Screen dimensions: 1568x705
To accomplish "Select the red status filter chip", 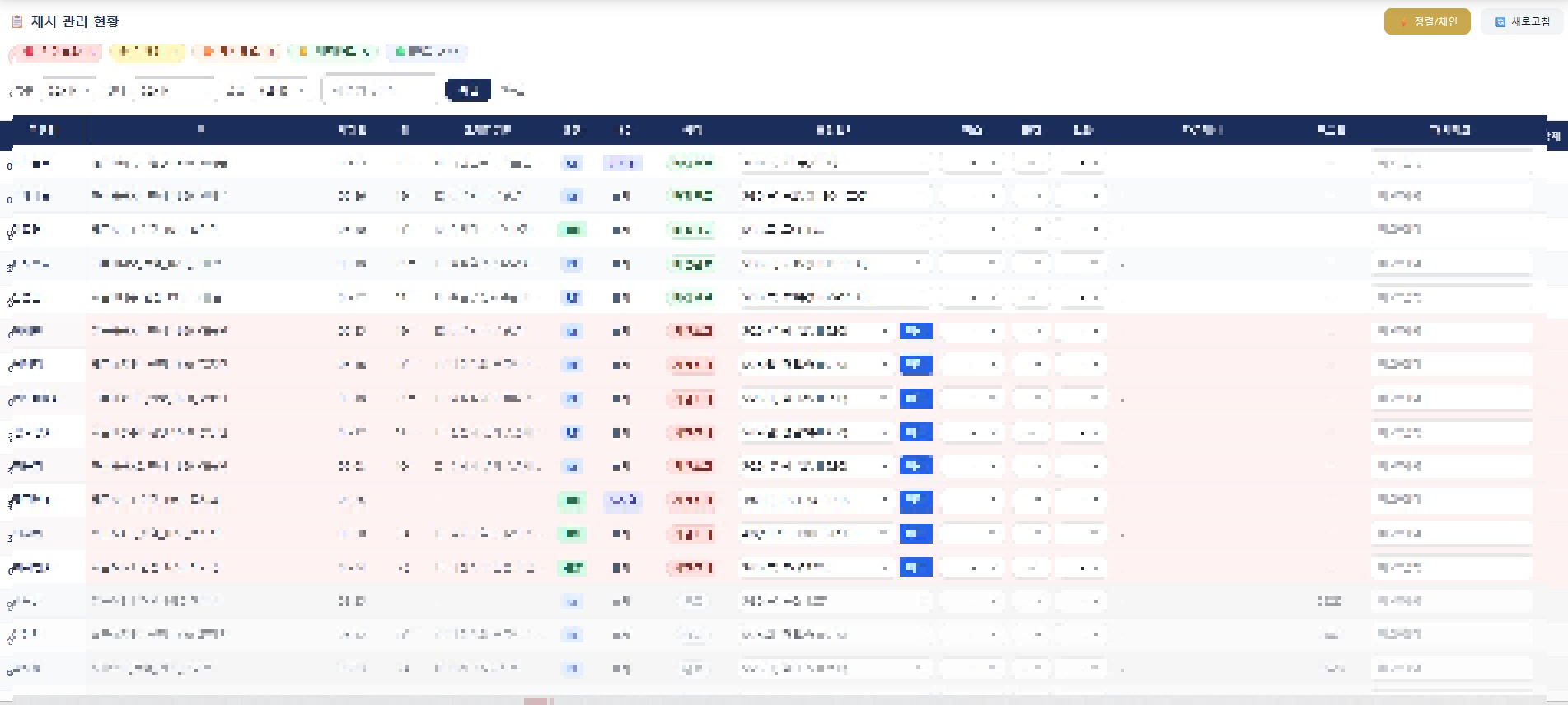I will (x=55, y=52).
